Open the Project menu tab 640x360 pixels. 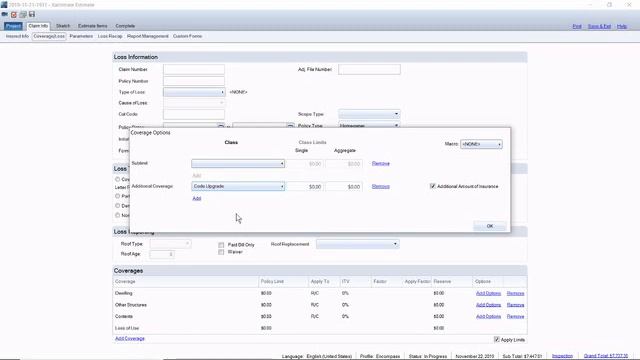click(x=13, y=26)
